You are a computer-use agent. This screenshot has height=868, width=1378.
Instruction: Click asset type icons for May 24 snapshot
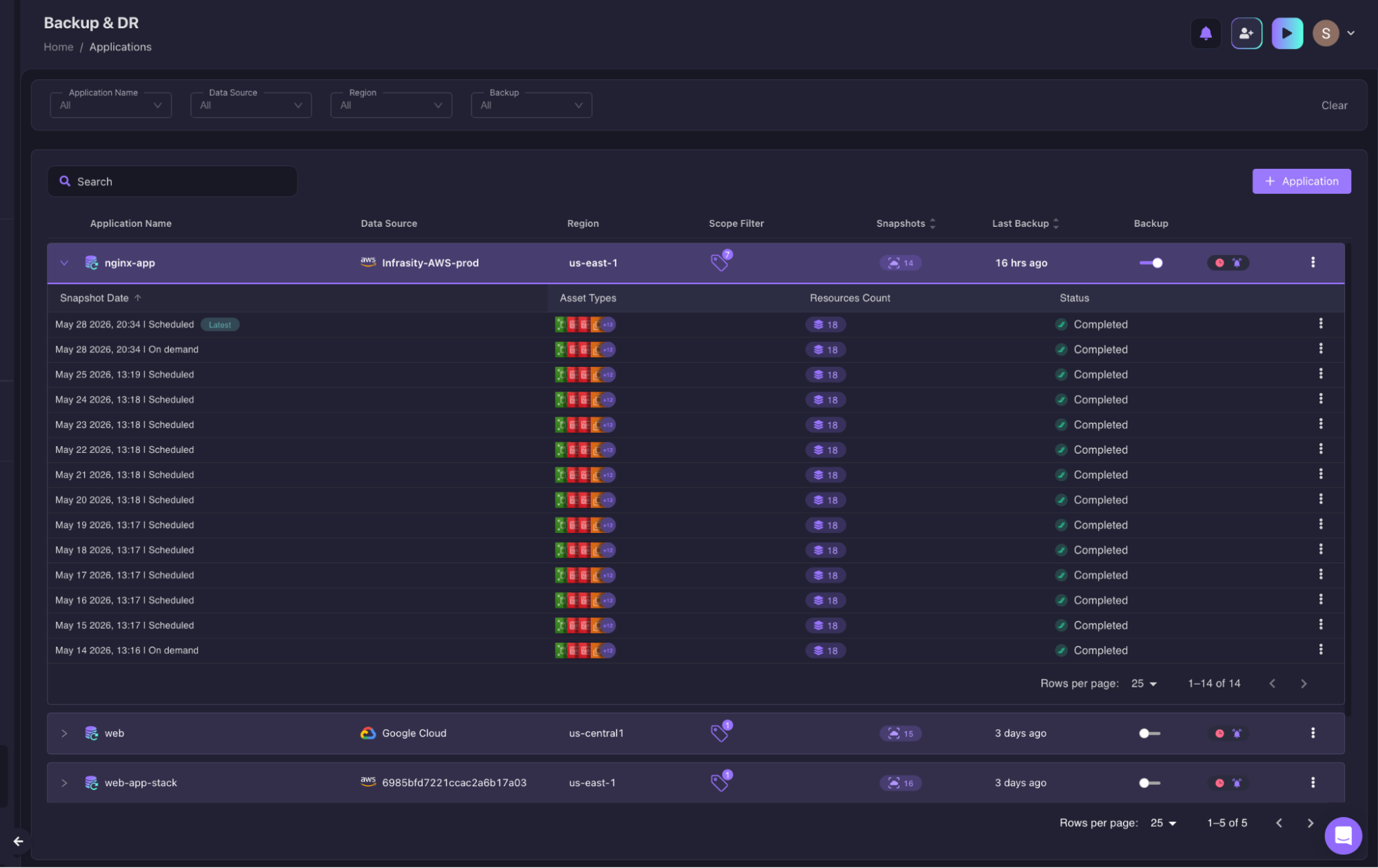(x=585, y=400)
